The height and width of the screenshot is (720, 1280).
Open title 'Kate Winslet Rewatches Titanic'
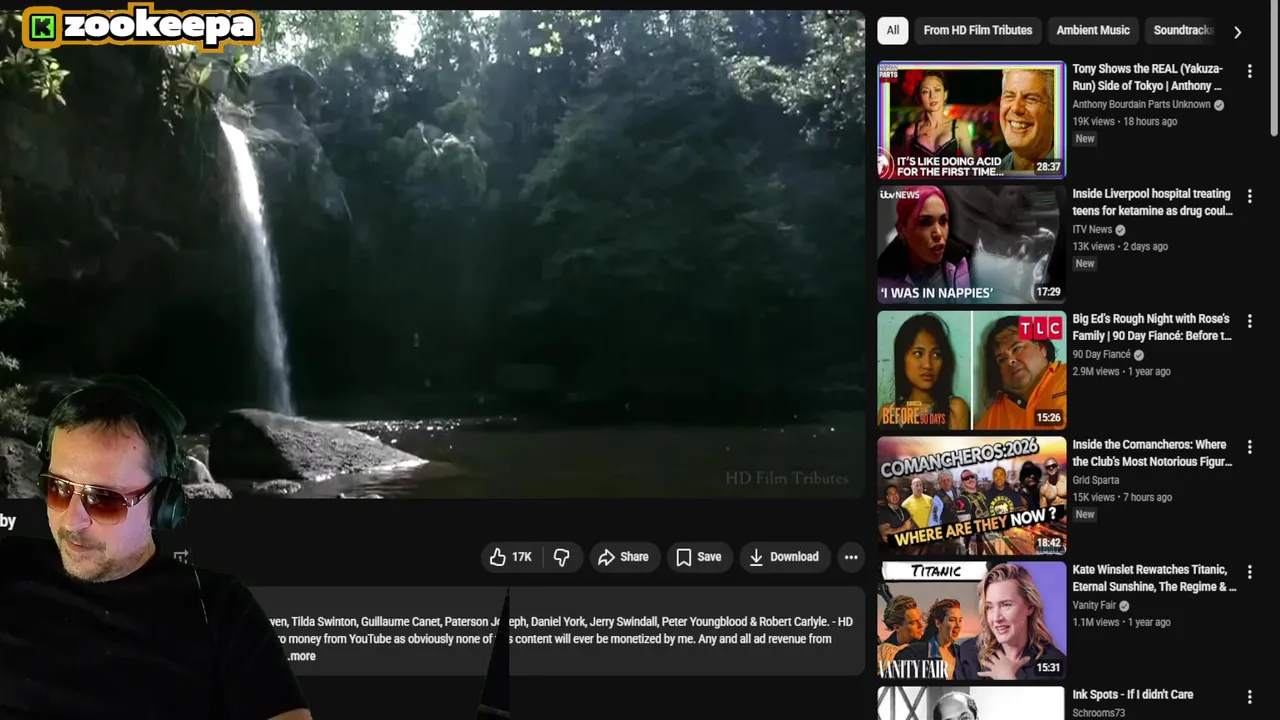(1155, 578)
